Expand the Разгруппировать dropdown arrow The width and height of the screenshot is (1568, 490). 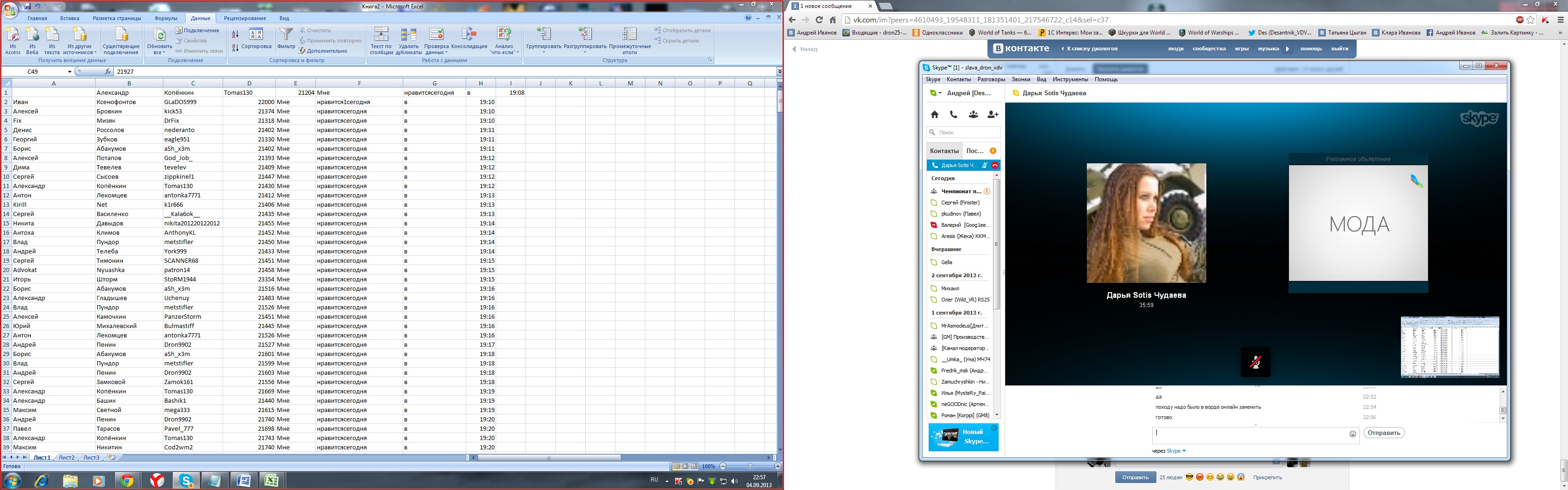[x=585, y=52]
